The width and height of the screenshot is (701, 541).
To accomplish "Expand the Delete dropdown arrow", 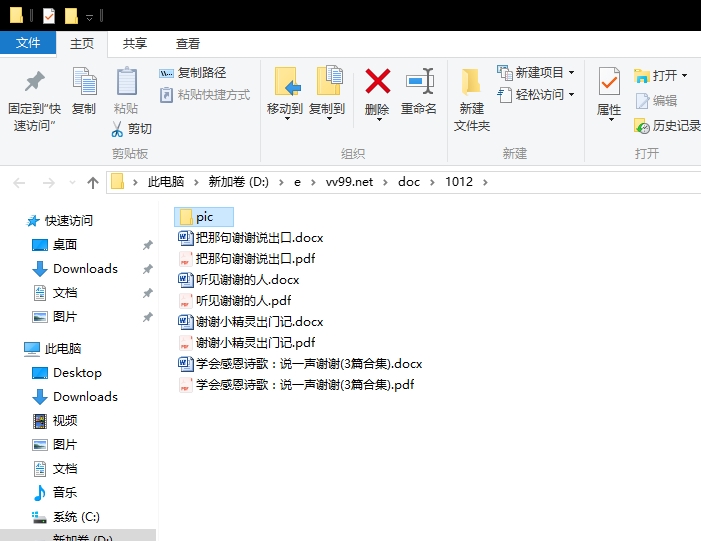I will click(x=379, y=119).
